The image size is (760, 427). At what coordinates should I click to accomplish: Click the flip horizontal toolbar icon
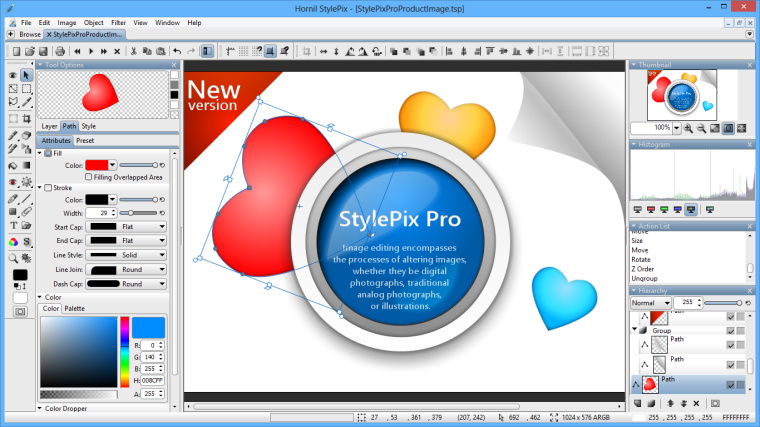click(x=323, y=51)
